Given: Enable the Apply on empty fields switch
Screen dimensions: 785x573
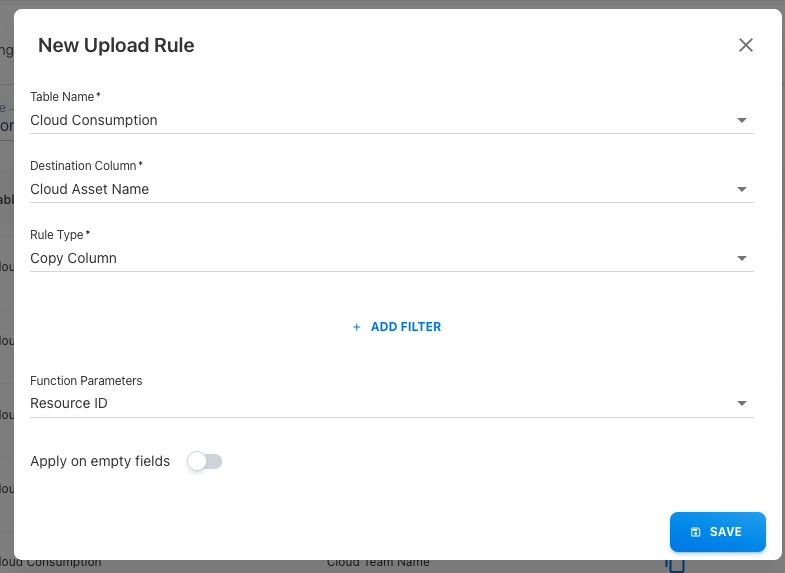Looking at the screenshot, I should [x=204, y=461].
